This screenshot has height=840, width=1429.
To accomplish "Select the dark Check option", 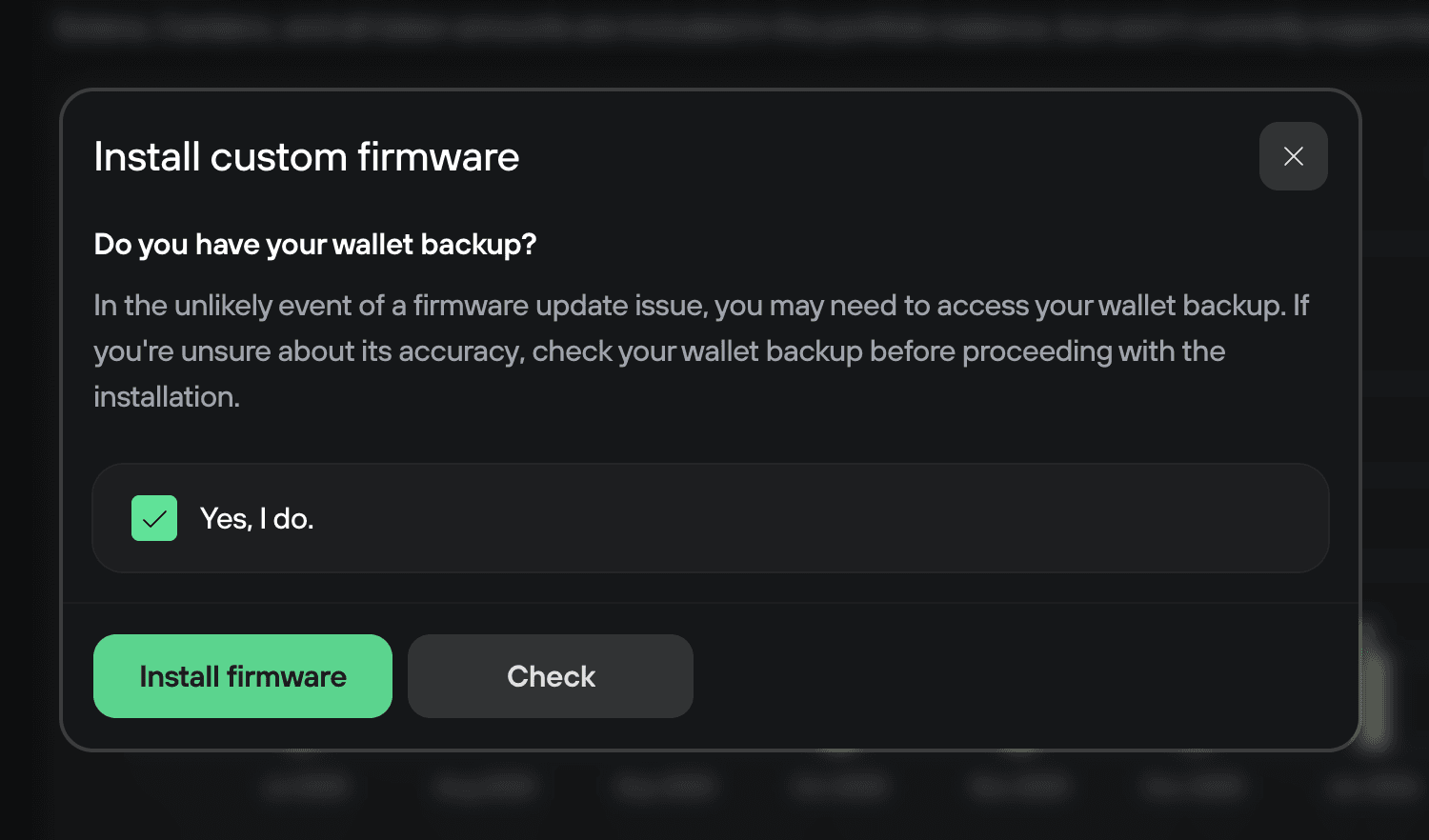I will click(550, 675).
